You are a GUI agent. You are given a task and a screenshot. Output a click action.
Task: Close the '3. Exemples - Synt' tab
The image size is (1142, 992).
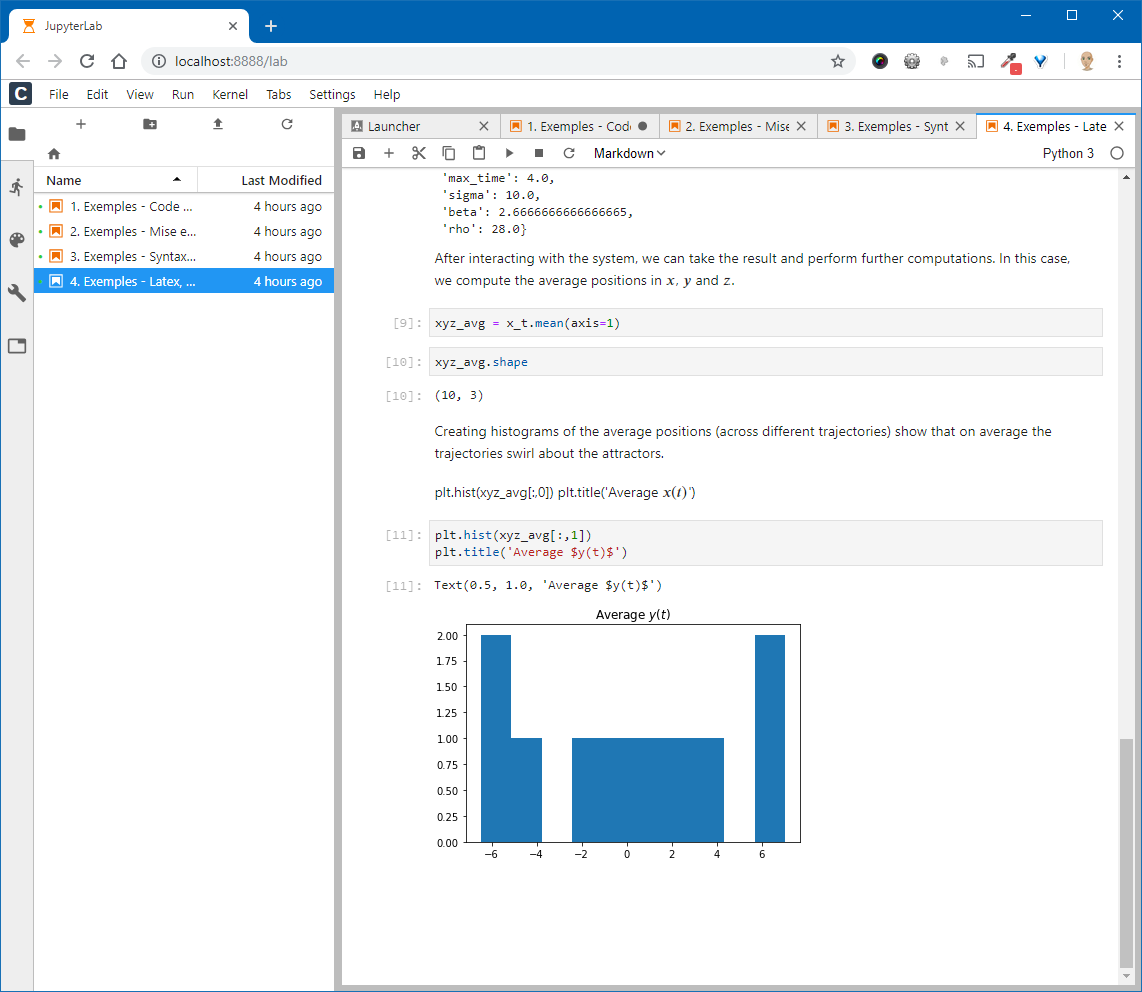coord(960,126)
